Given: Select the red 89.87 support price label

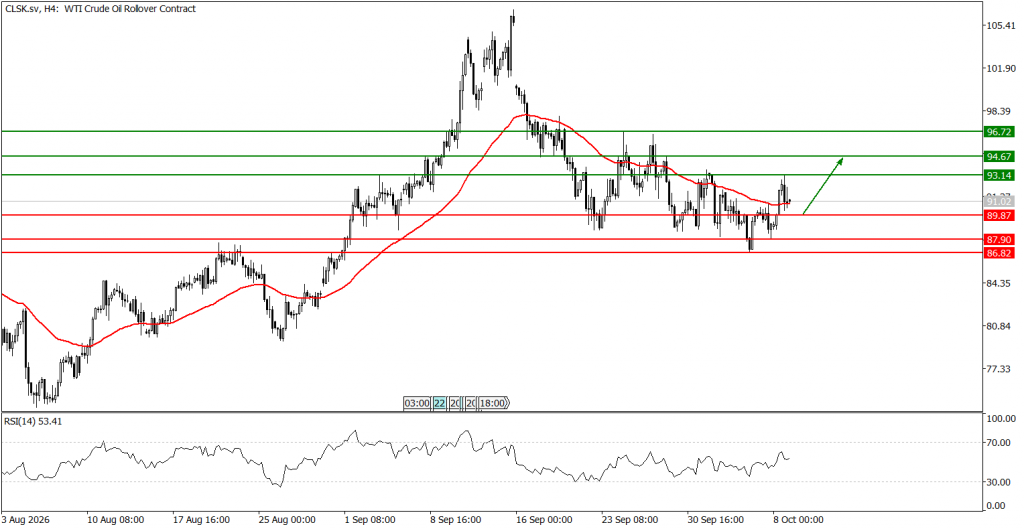Looking at the screenshot, I should pyautogui.click(x=999, y=215).
